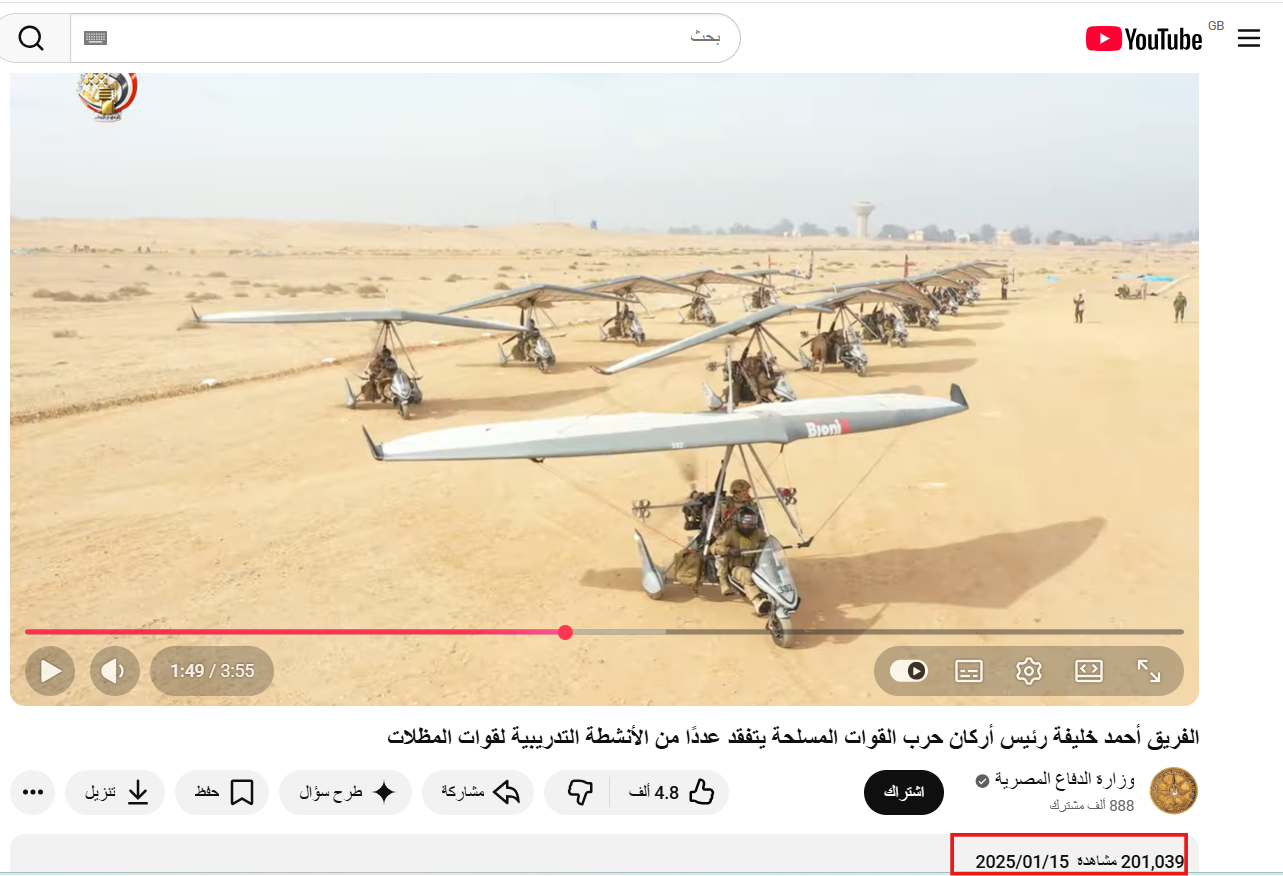Subscribe using the اشتراك button
The width and height of the screenshot is (1283, 876).
pyautogui.click(x=903, y=792)
